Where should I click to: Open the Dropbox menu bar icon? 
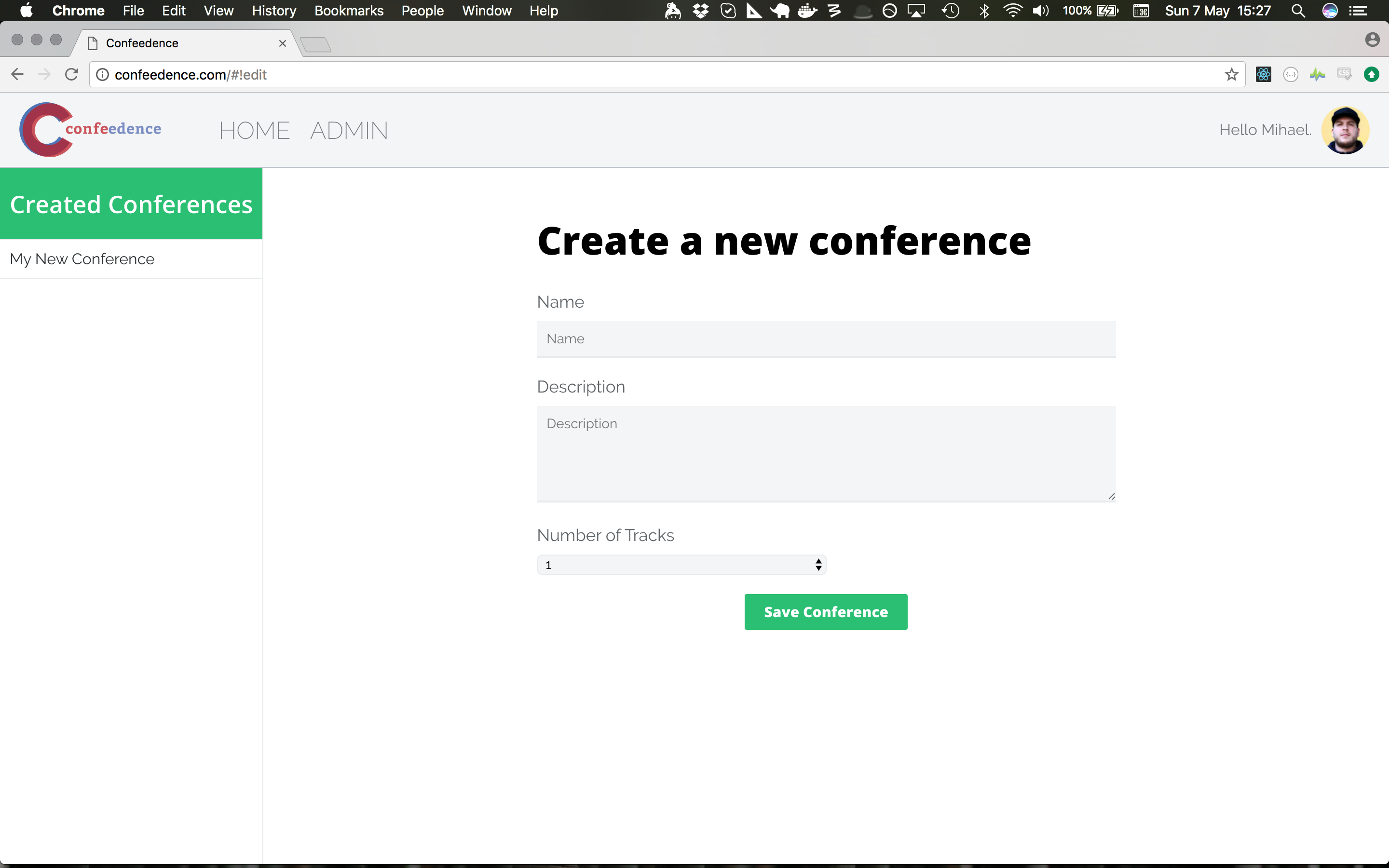[700, 11]
